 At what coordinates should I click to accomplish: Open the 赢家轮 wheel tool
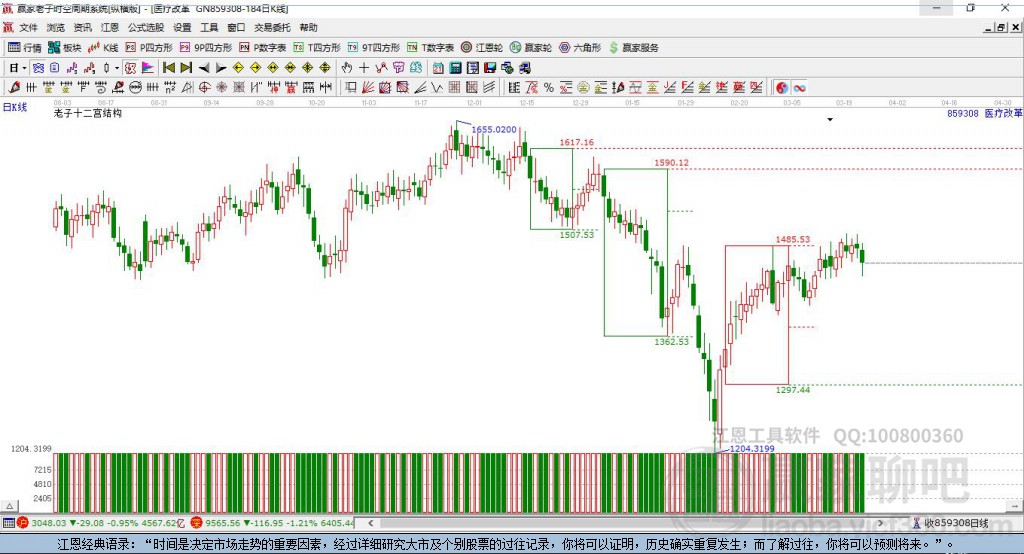pos(531,48)
